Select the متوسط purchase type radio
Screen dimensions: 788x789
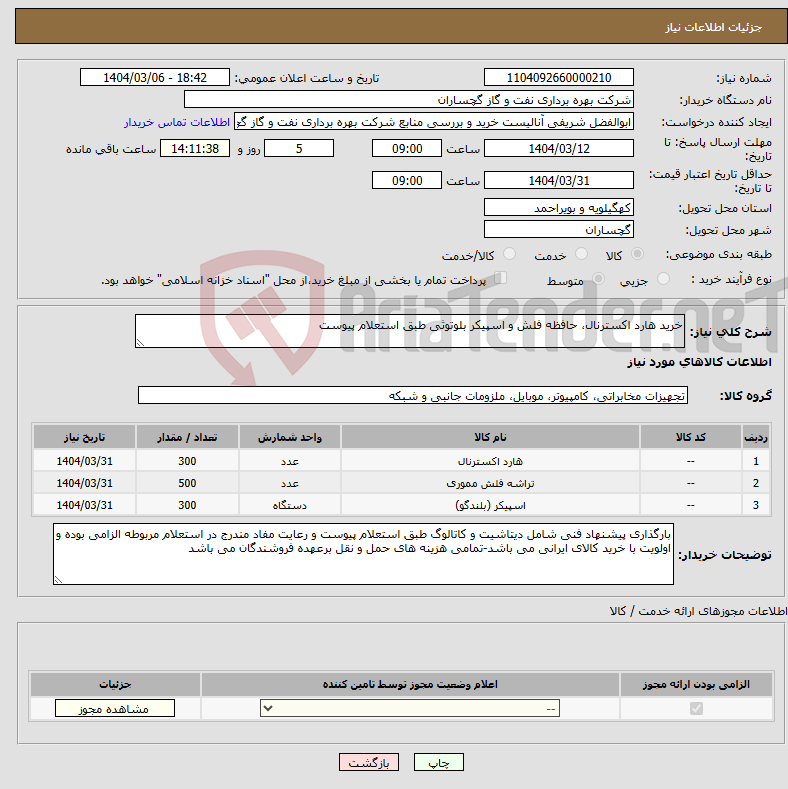(x=599, y=278)
